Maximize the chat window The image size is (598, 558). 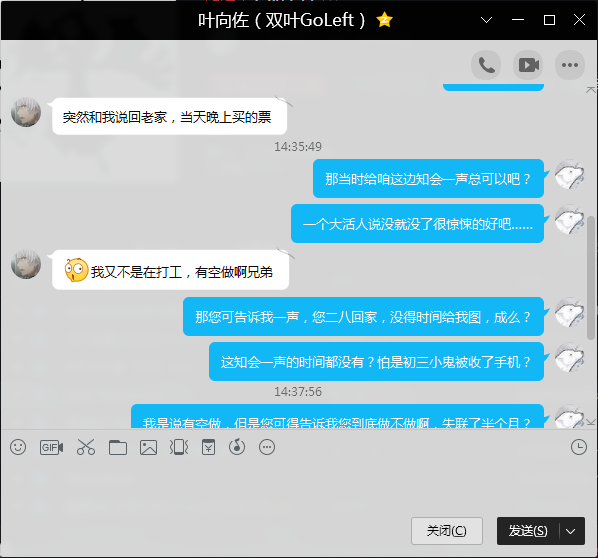tap(549, 20)
